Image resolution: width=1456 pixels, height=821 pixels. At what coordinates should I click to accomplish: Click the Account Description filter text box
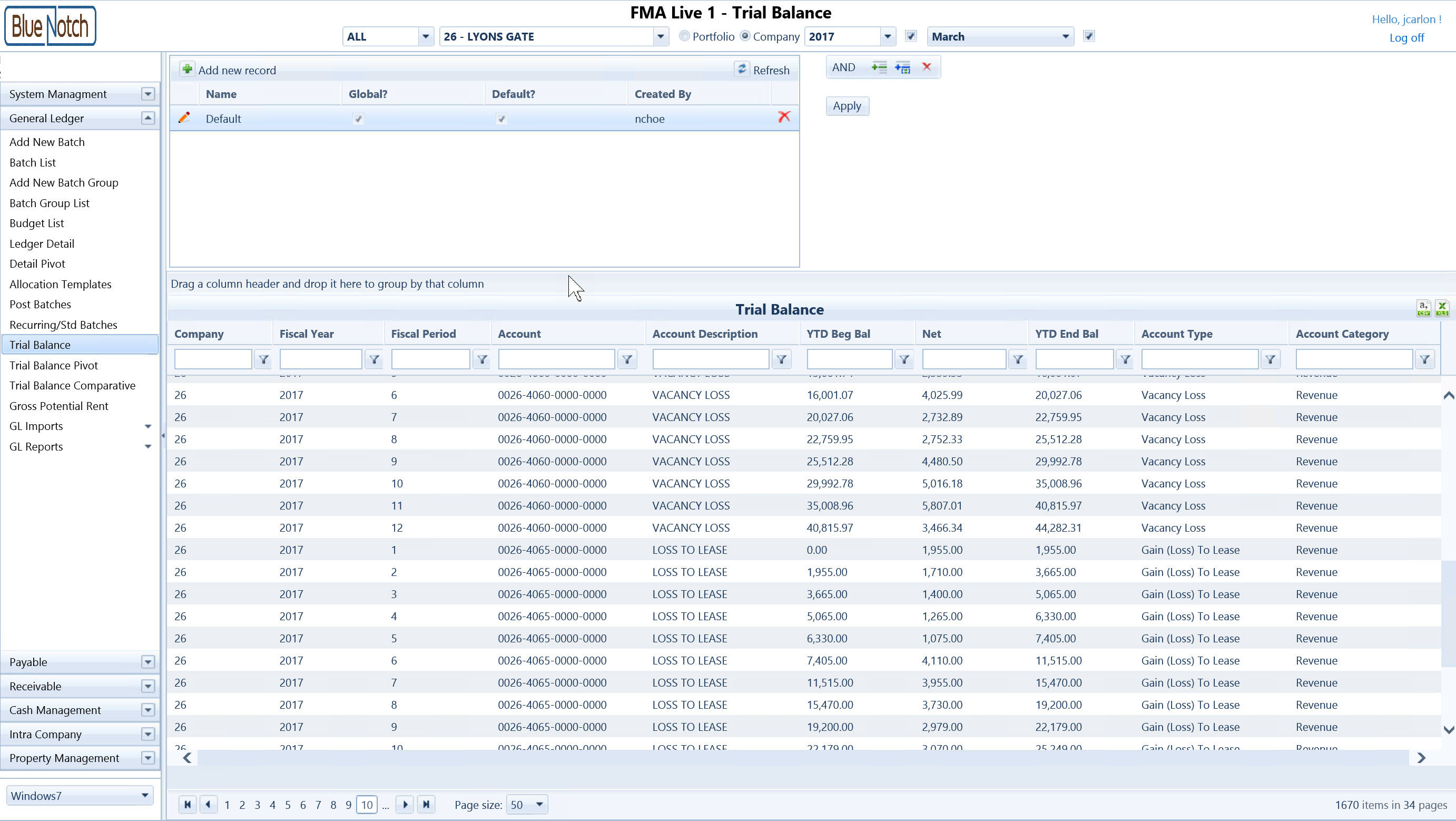point(710,359)
